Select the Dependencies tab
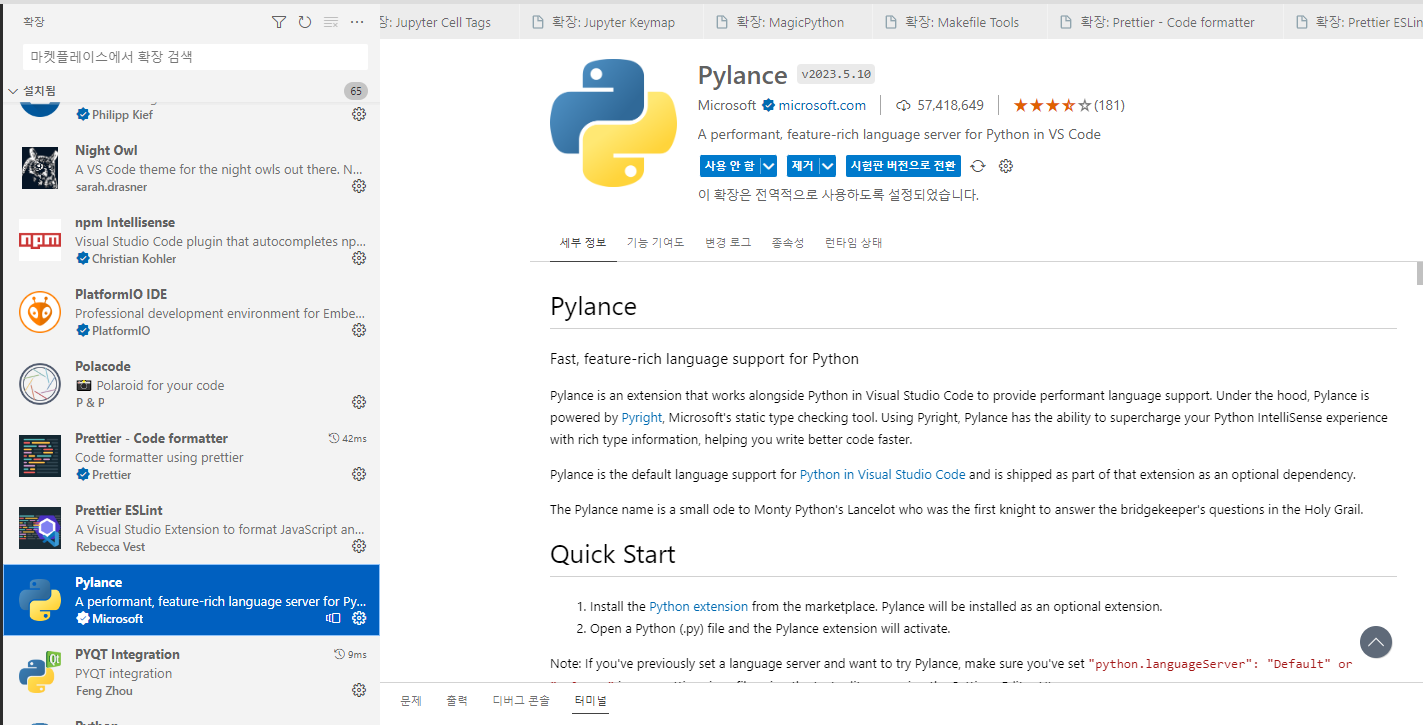 point(788,243)
